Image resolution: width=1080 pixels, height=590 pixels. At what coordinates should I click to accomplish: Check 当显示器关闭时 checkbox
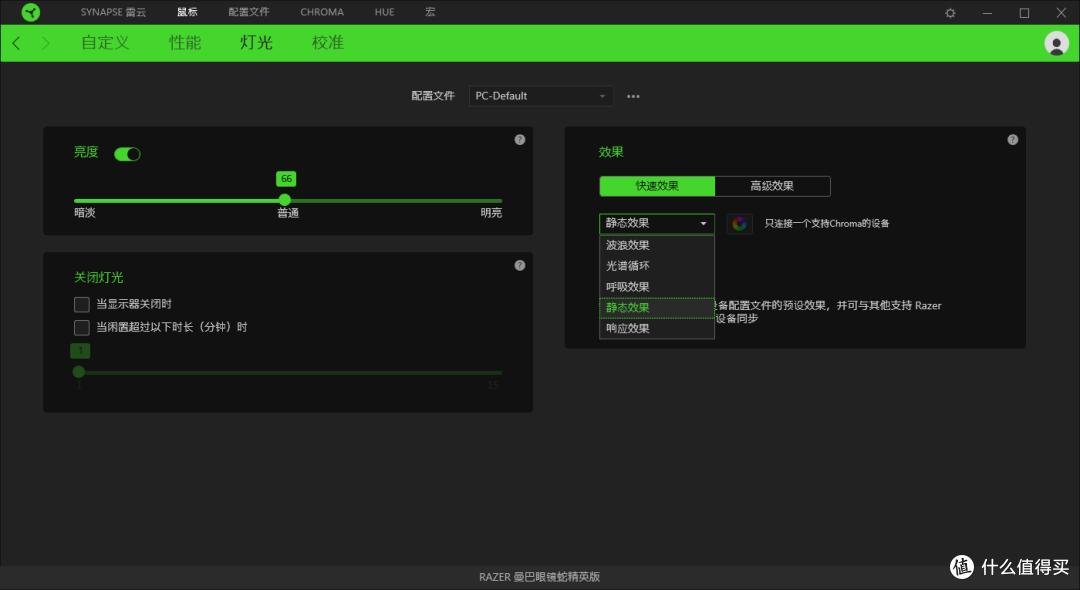[x=82, y=304]
